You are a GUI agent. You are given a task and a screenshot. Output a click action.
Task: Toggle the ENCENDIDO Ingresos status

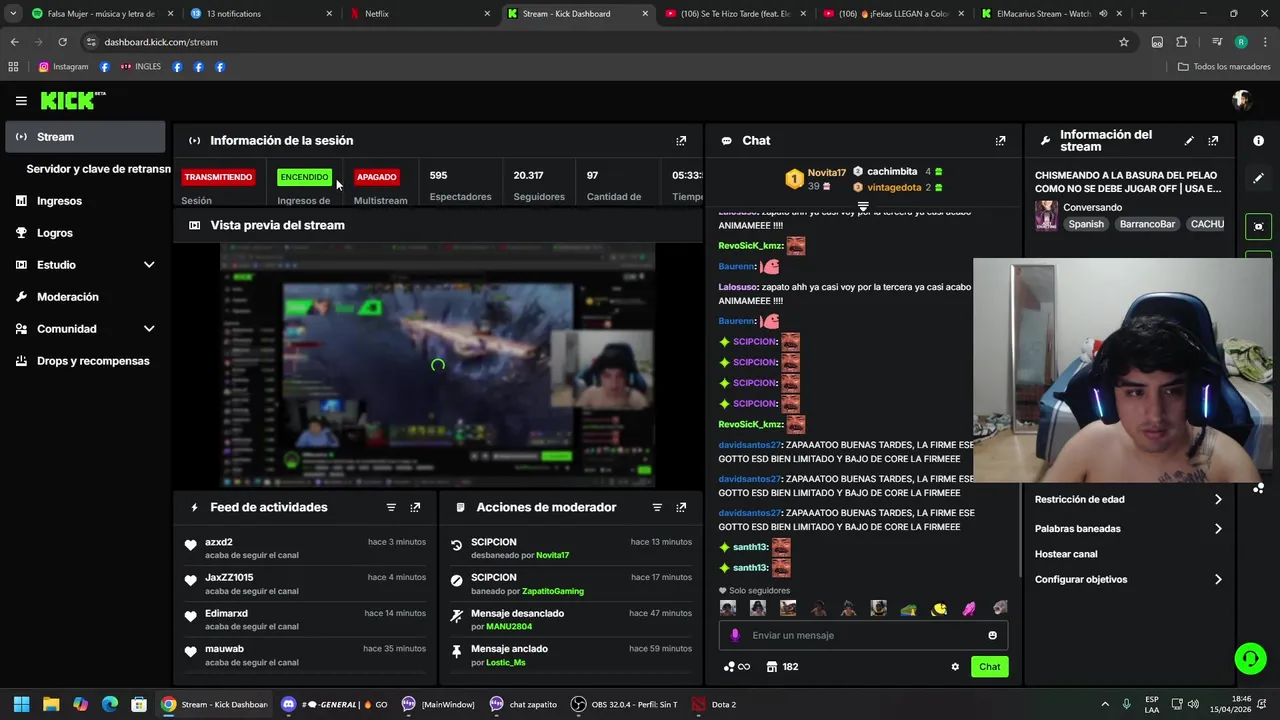304,177
